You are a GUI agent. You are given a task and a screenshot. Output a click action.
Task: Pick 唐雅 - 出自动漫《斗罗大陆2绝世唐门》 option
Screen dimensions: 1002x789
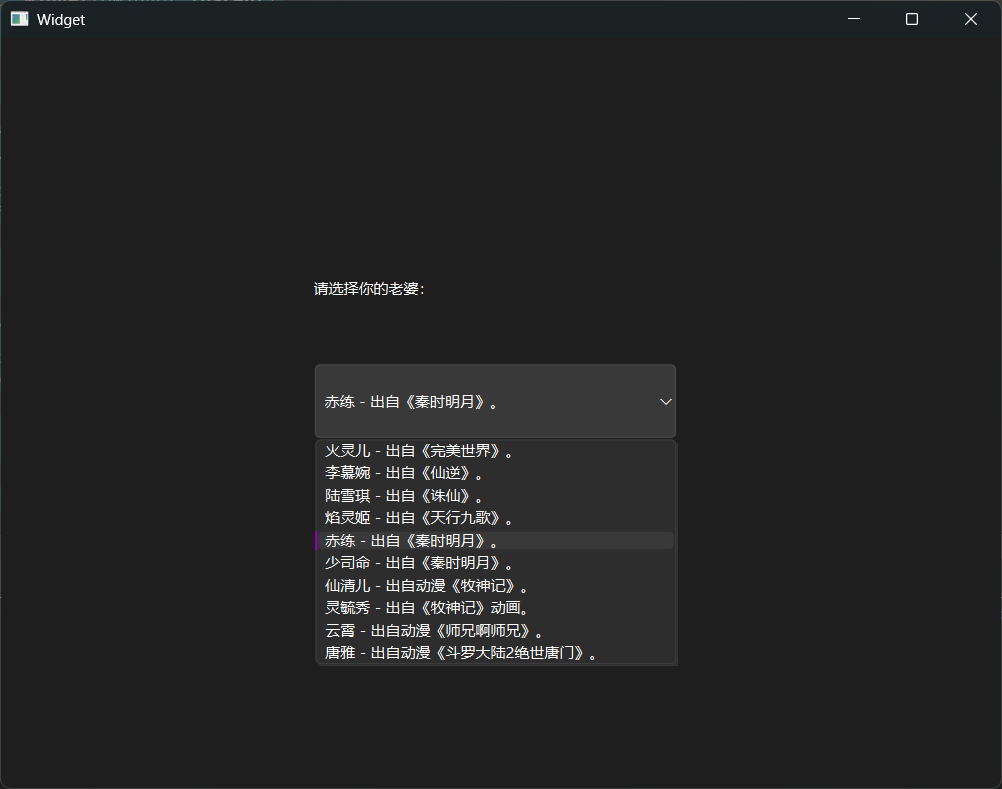click(x=495, y=653)
